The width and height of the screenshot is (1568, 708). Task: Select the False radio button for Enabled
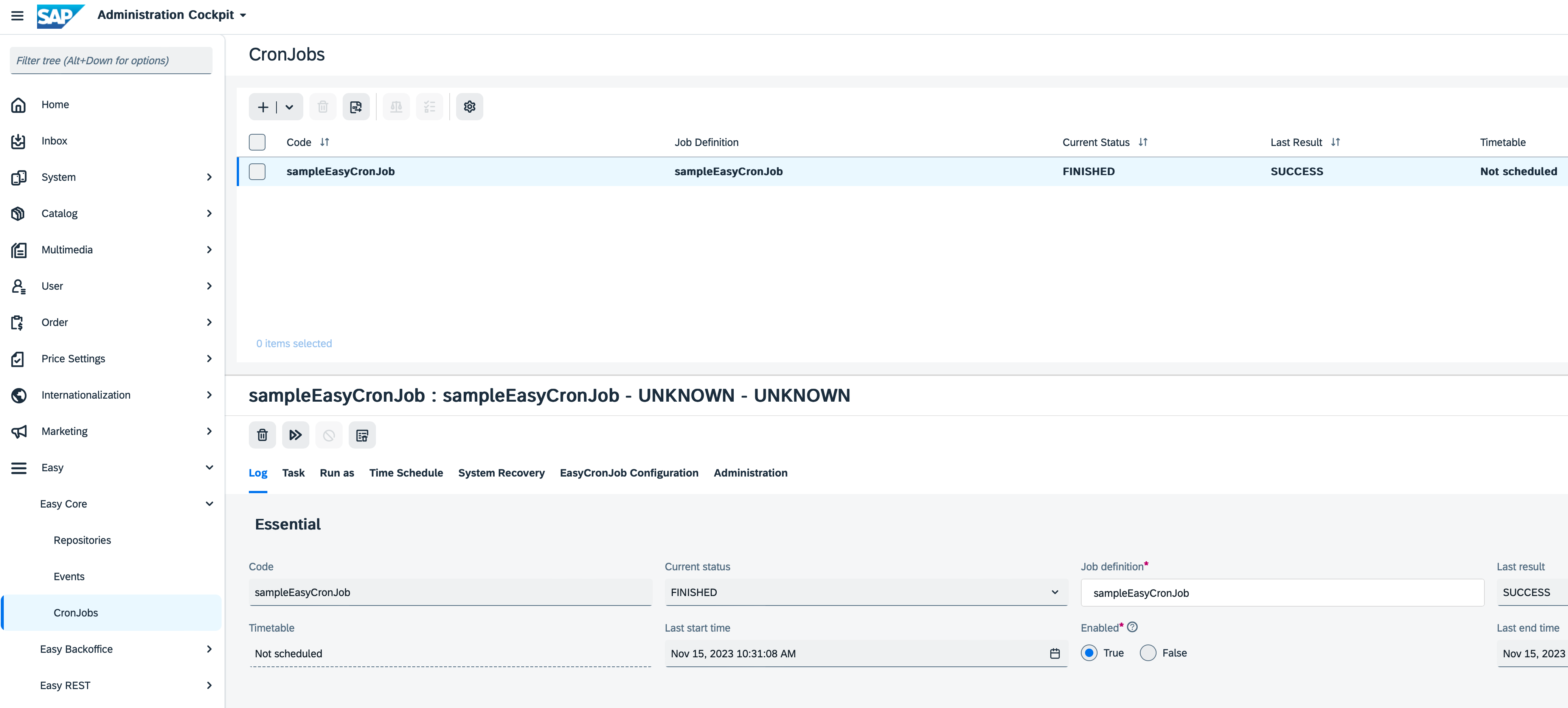(x=1148, y=653)
